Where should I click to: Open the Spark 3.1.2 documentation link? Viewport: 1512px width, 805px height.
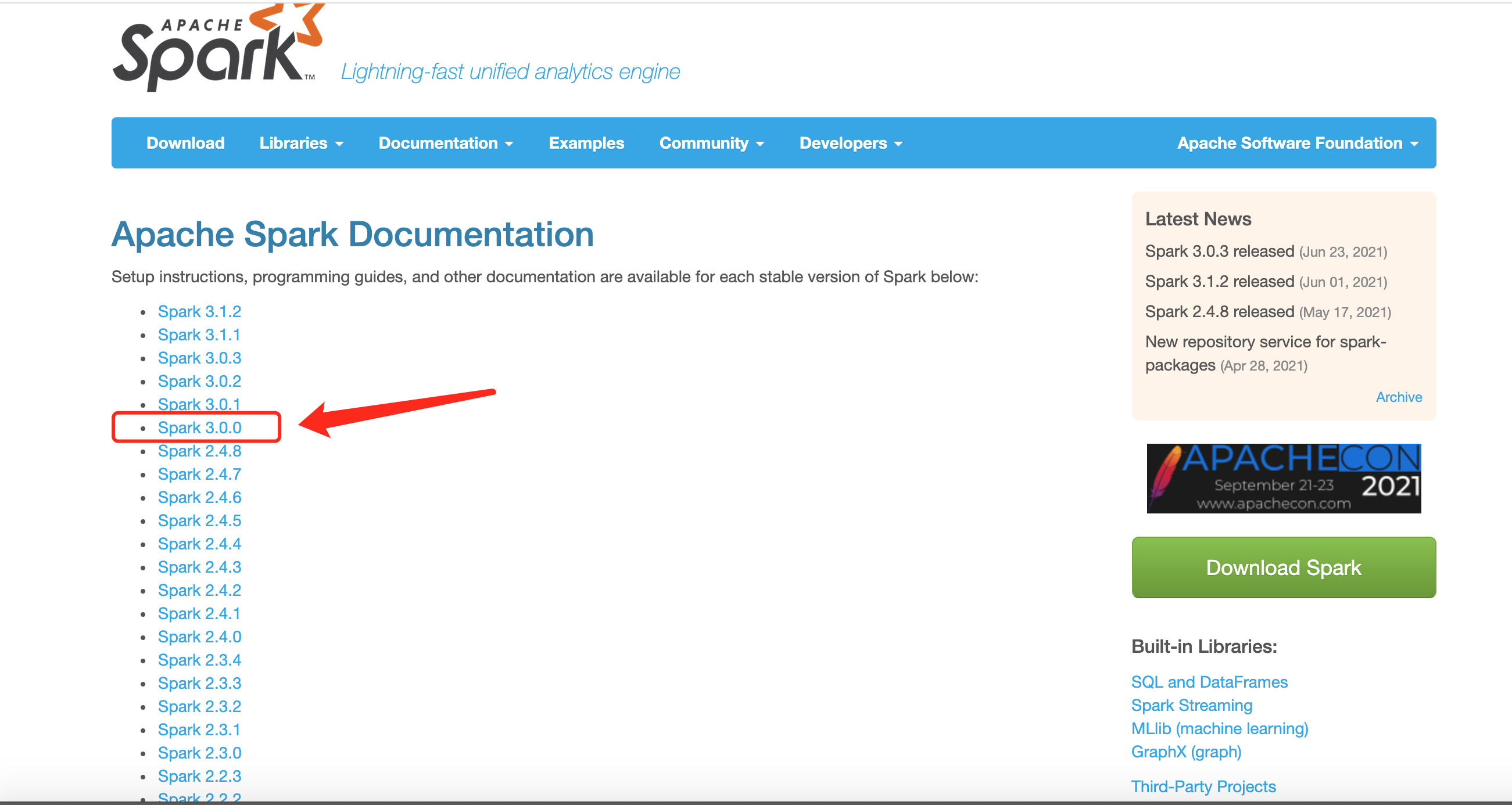[199, 311]
